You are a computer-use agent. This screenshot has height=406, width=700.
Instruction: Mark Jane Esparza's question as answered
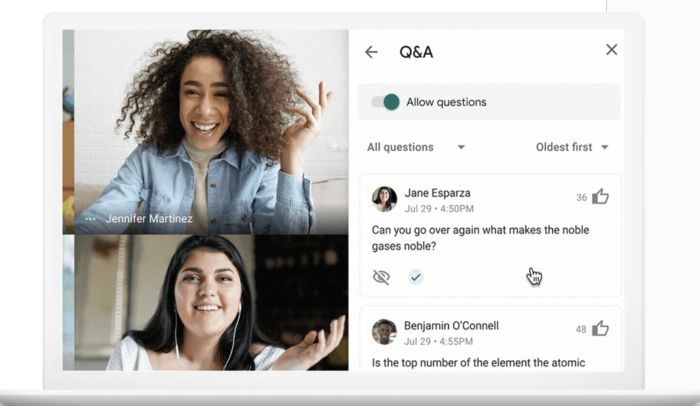point(416,277)
